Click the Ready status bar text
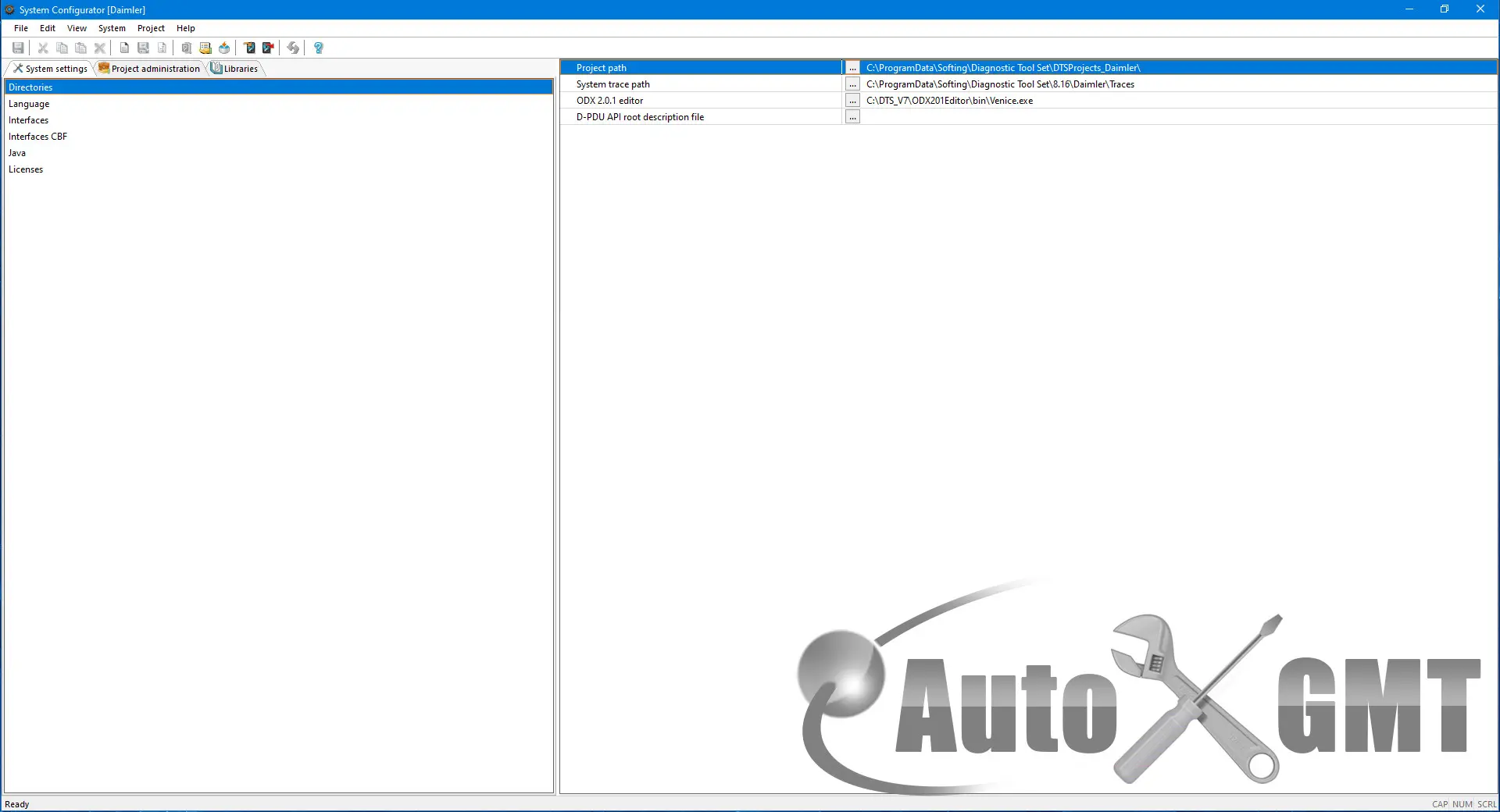 click(x=17, y=804)
